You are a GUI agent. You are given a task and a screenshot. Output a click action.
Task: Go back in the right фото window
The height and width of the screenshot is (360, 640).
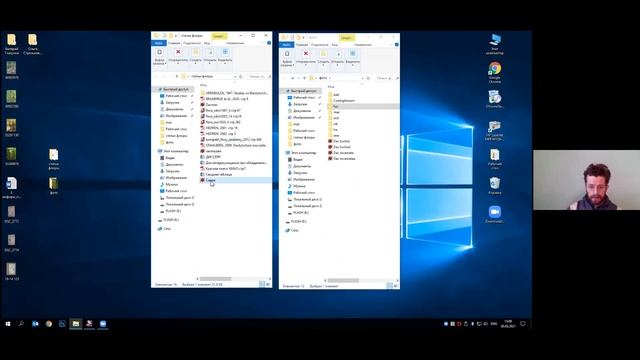pyautogui.click(x=284, y=78)
